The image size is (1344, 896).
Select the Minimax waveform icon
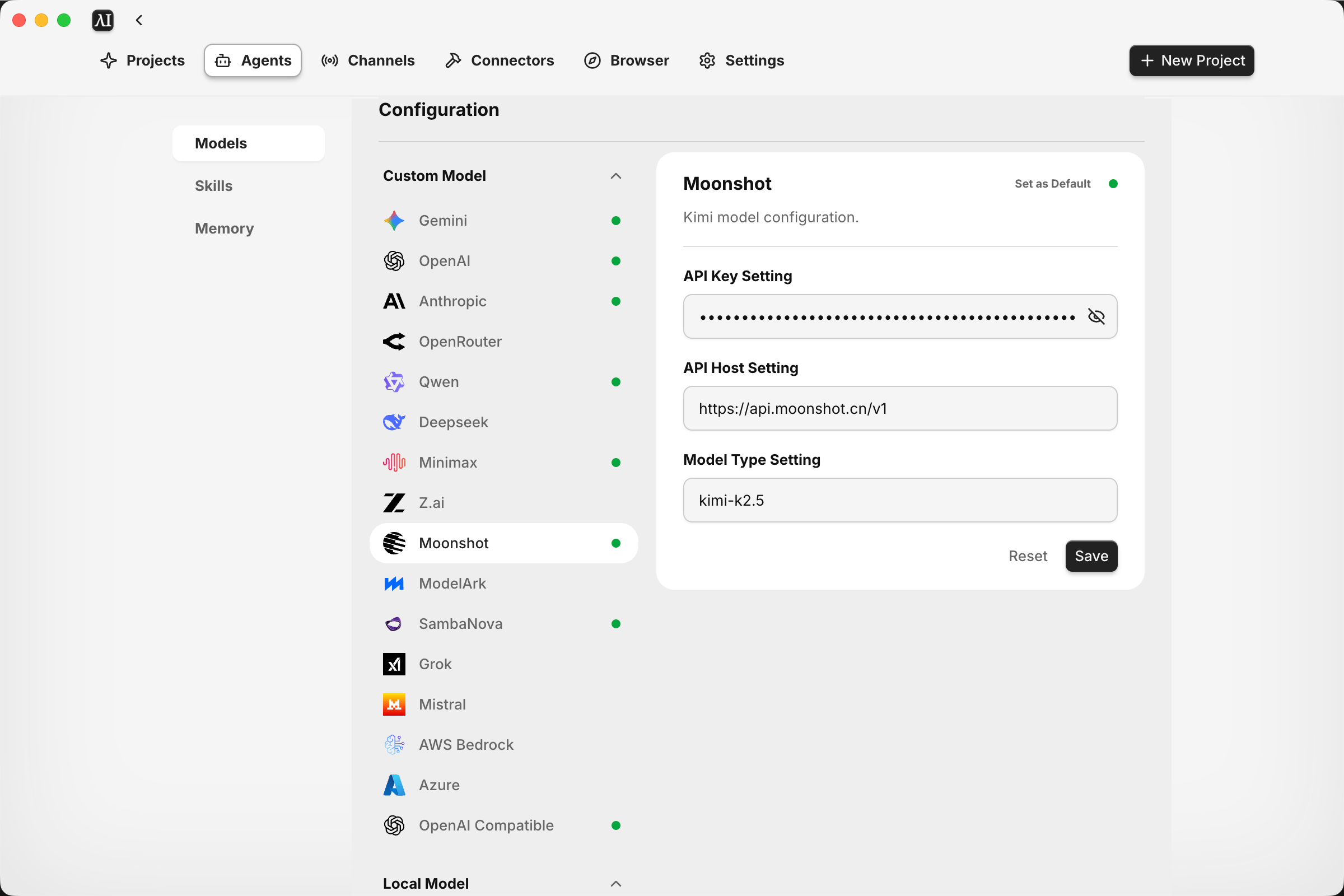click(x=394, y=463)
